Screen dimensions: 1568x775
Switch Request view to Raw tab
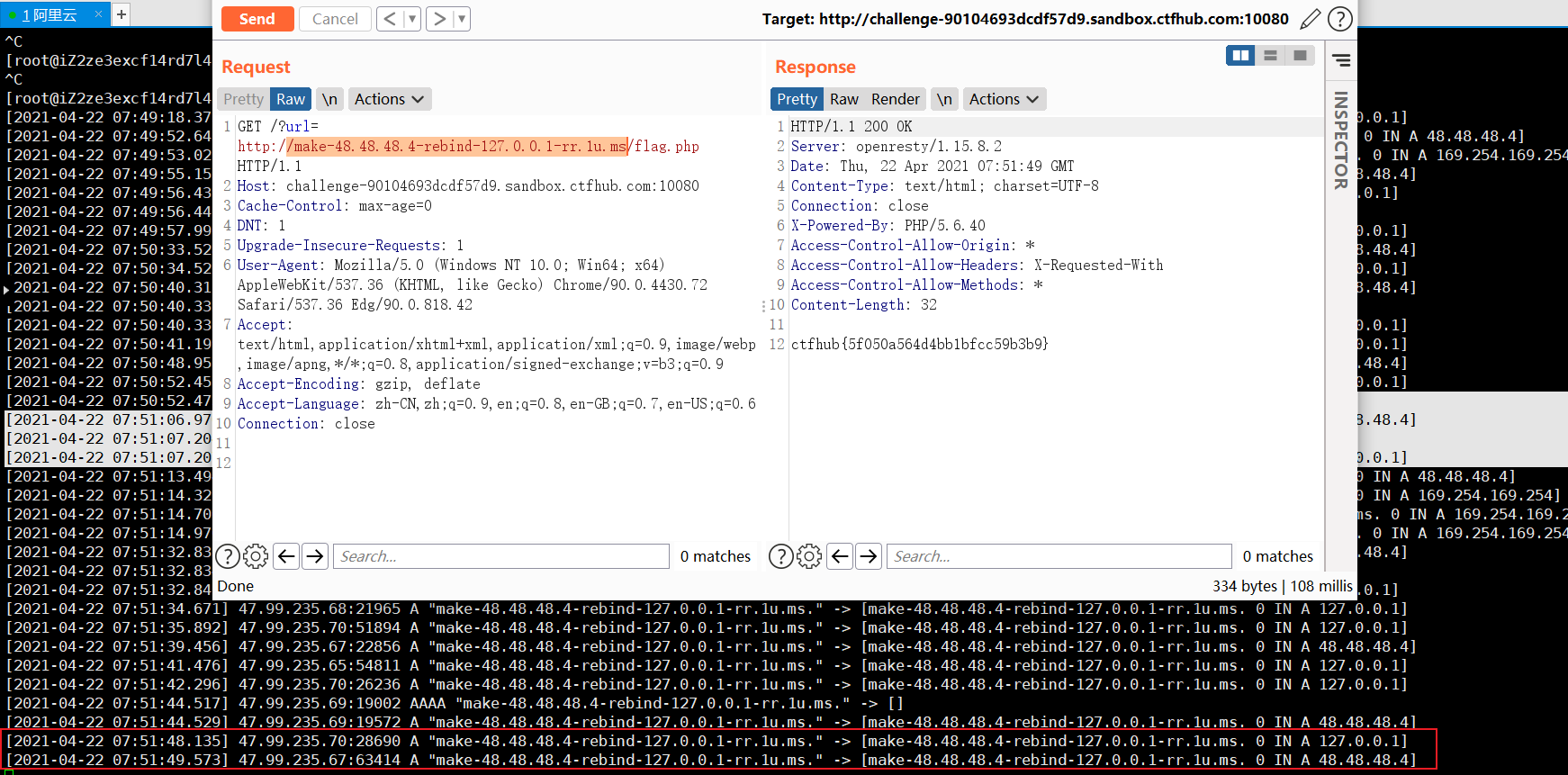(x=291, y=99)
